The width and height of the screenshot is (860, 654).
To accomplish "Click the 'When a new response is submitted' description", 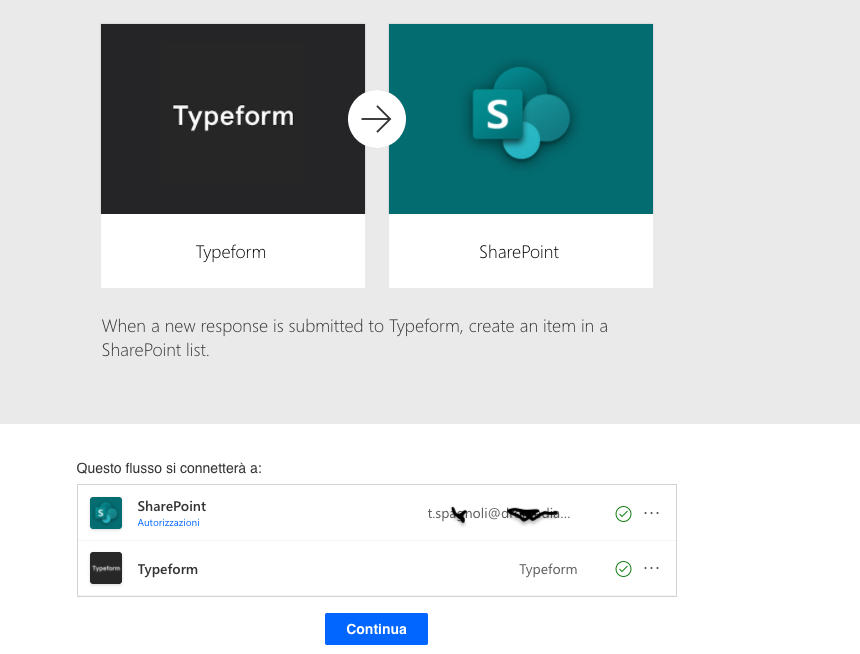I will pos(354,337).
